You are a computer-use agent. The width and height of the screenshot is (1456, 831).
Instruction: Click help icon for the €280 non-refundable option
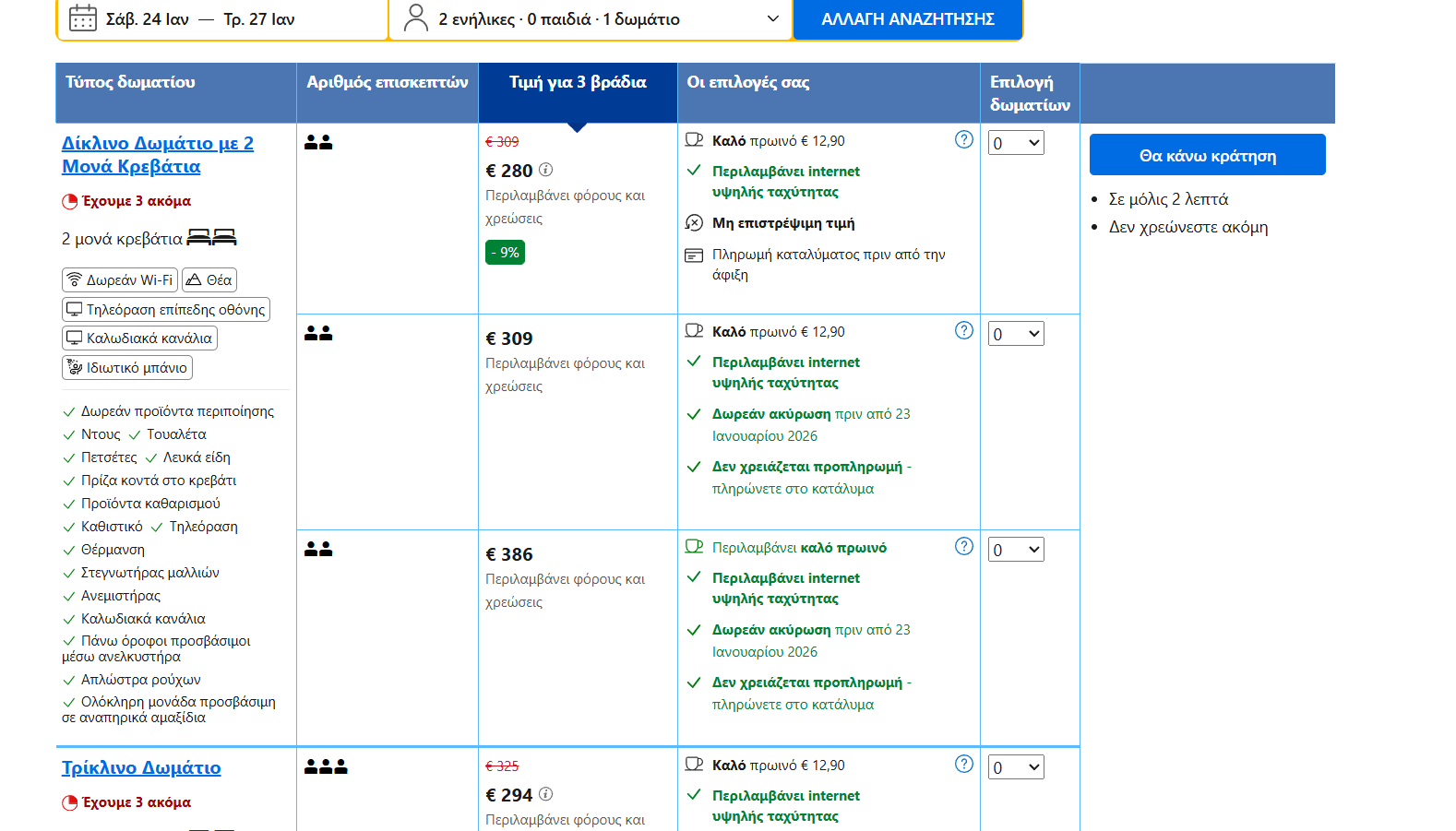pos(963,139)
